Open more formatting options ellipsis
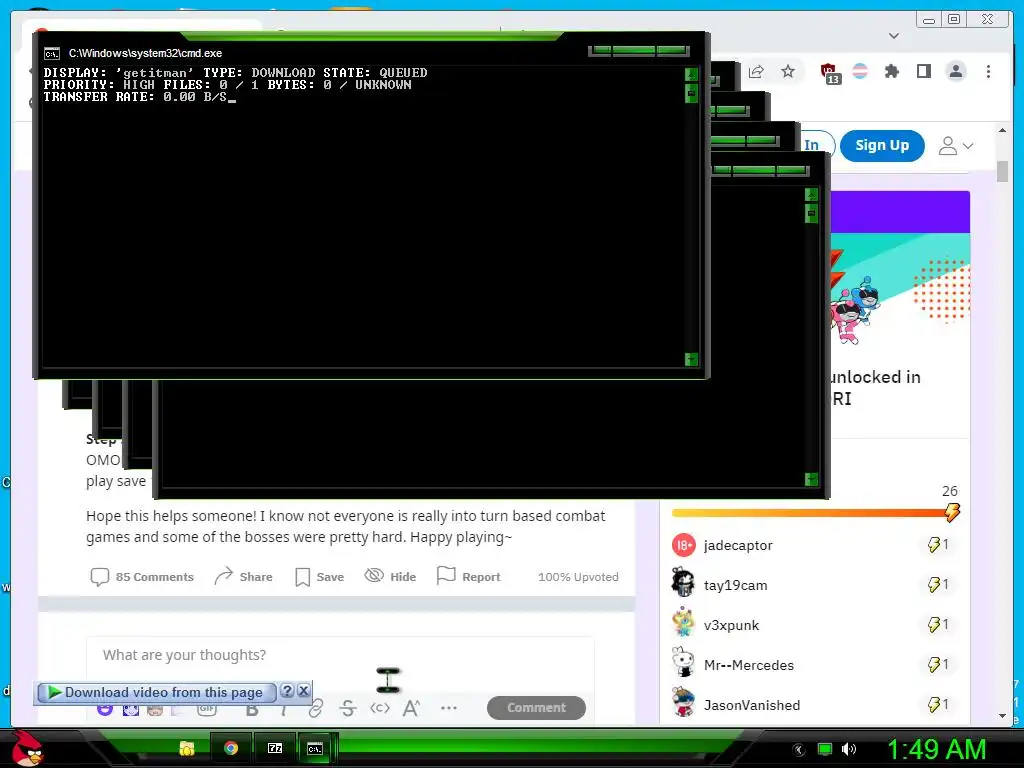 [x=449, y=708]
